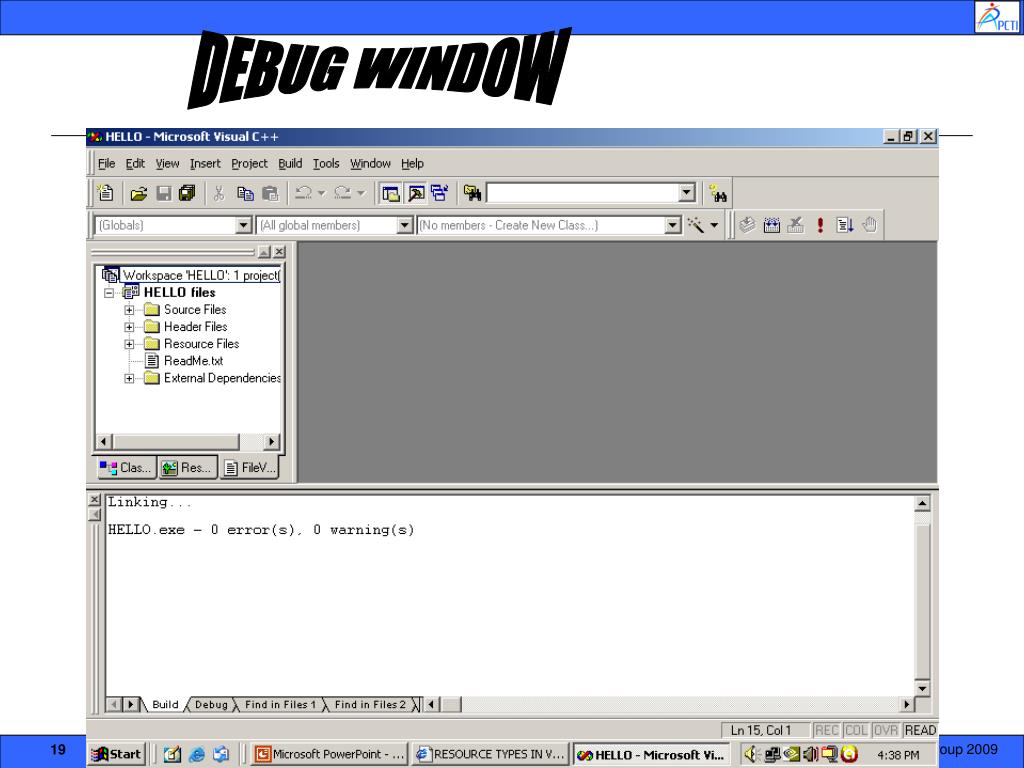Screen dimensions: 1024x768
Task: Switch to the Debug output tab
Action: [x=211, y=705]
